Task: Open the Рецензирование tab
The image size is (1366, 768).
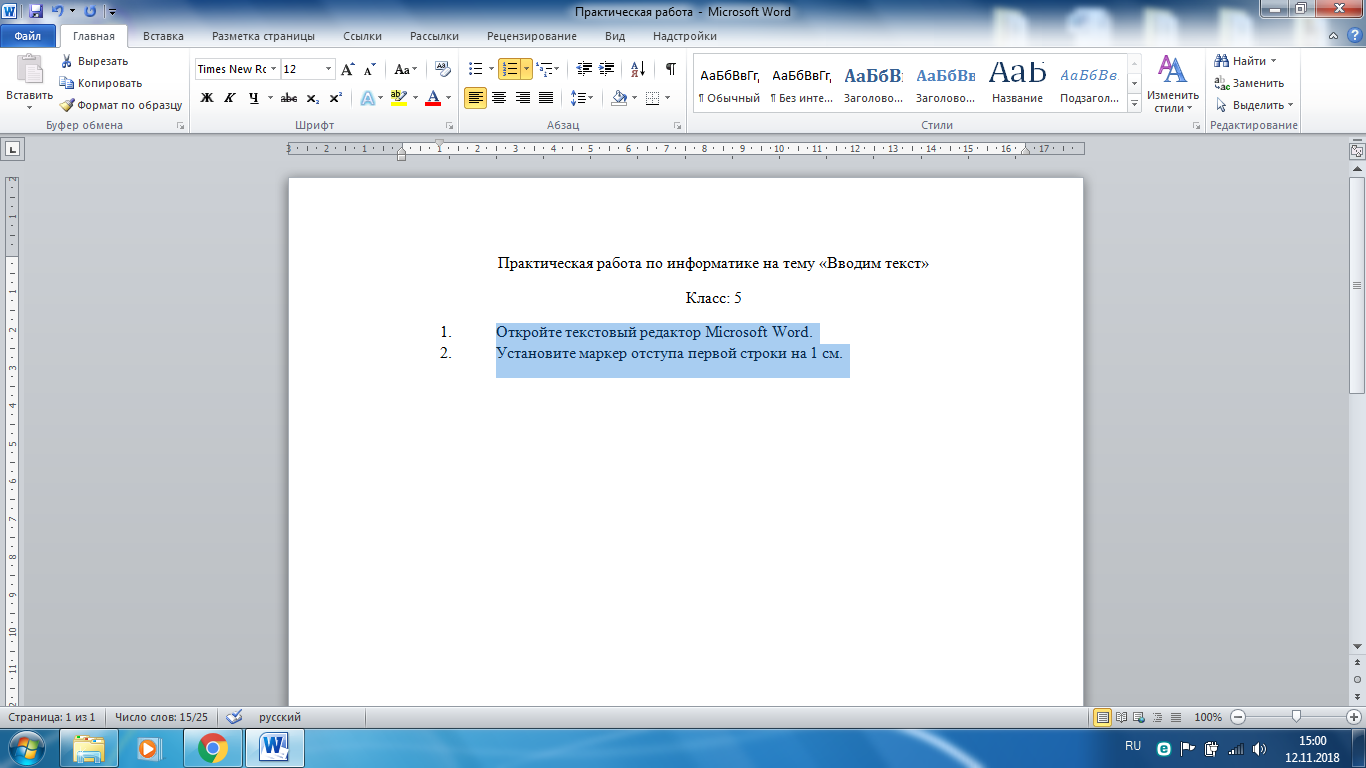Action: click(x=532, y=36)
